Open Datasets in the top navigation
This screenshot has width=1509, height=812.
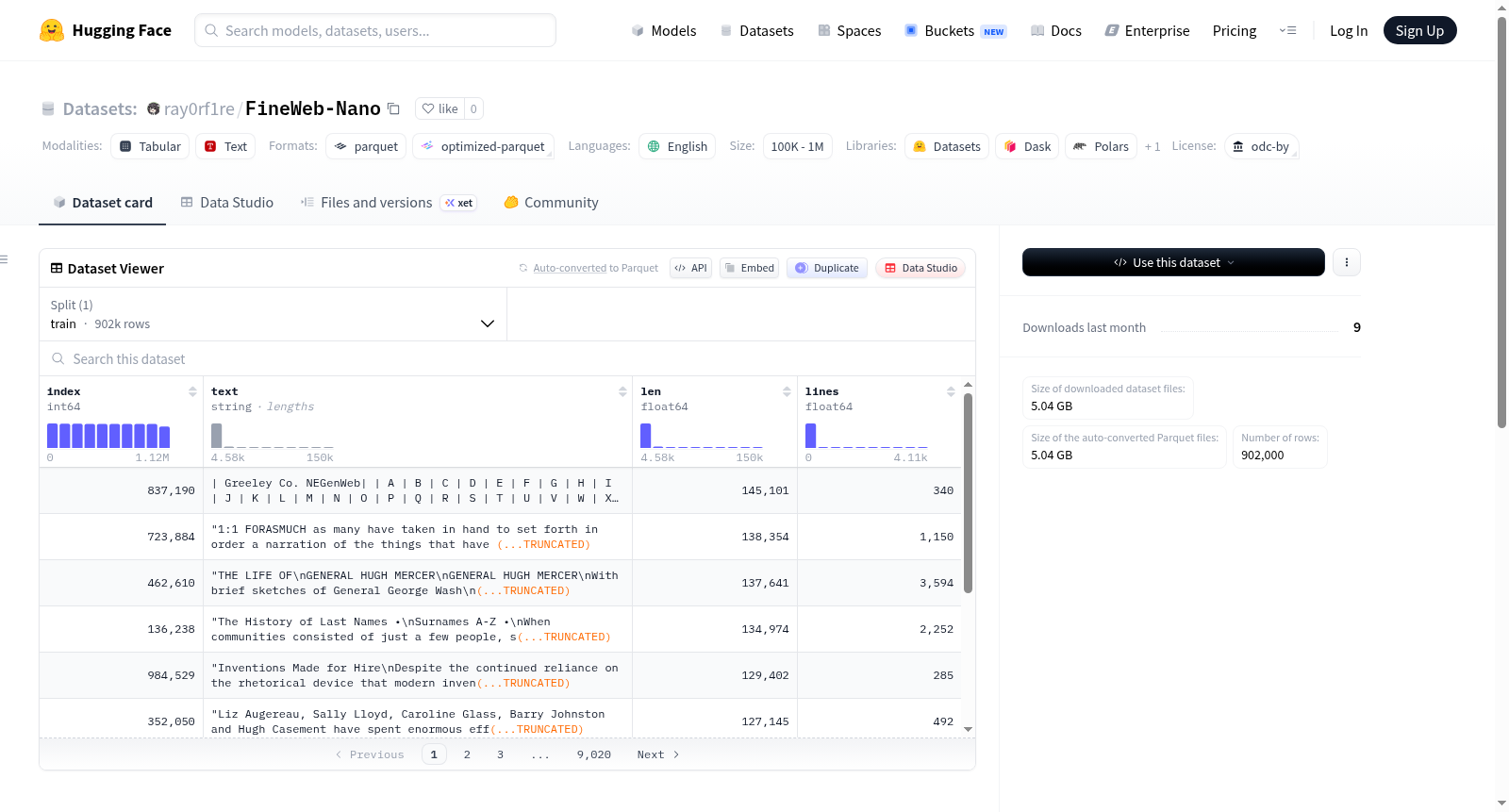[x=756, y=30]
